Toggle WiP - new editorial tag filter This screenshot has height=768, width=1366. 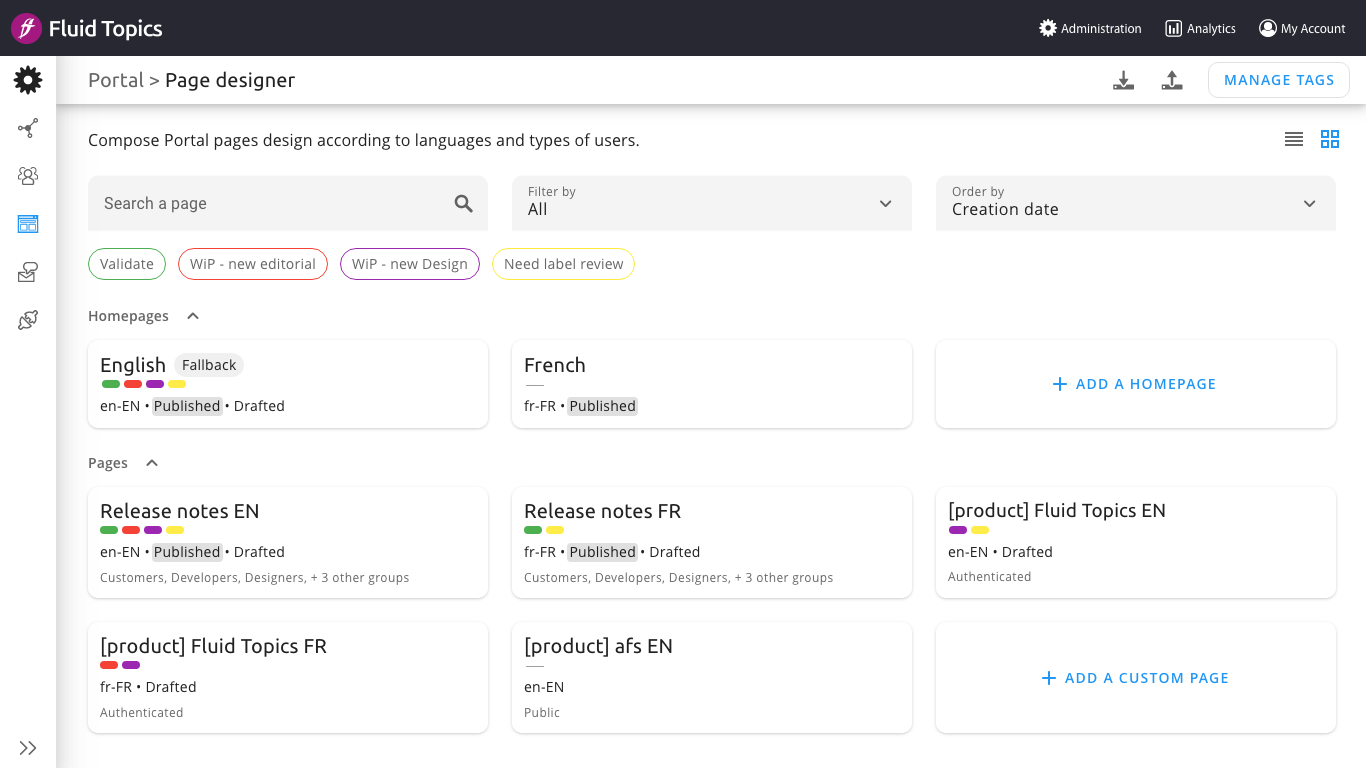pyautogui.click(x=253, y=264)
